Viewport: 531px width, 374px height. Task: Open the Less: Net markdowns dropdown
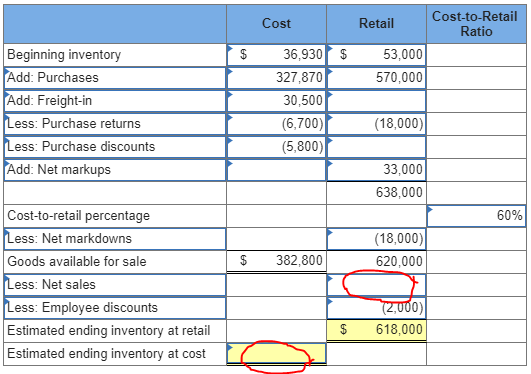(x=115, y=239)
